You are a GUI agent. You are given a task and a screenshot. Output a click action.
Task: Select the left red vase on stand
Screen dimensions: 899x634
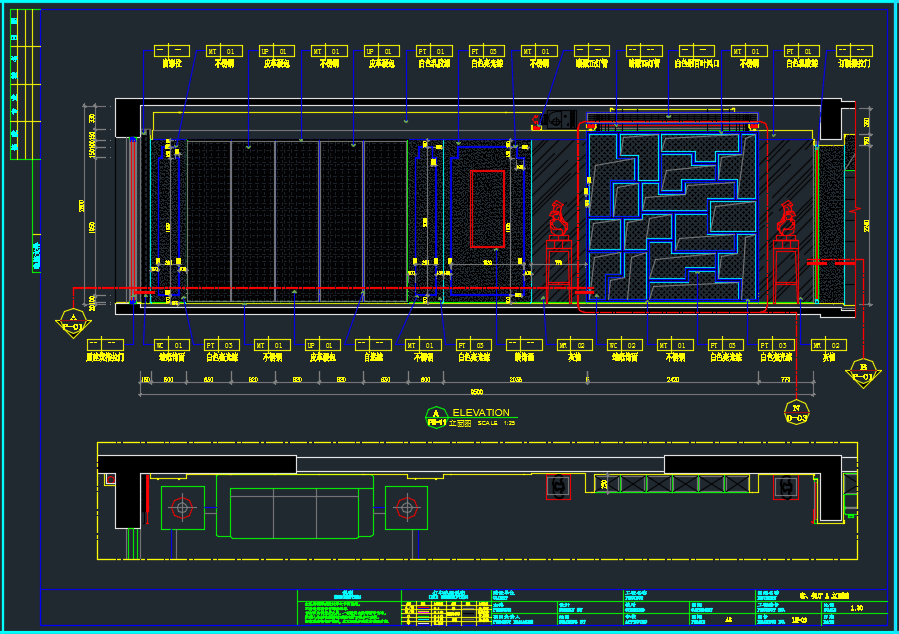pos(557,220)
